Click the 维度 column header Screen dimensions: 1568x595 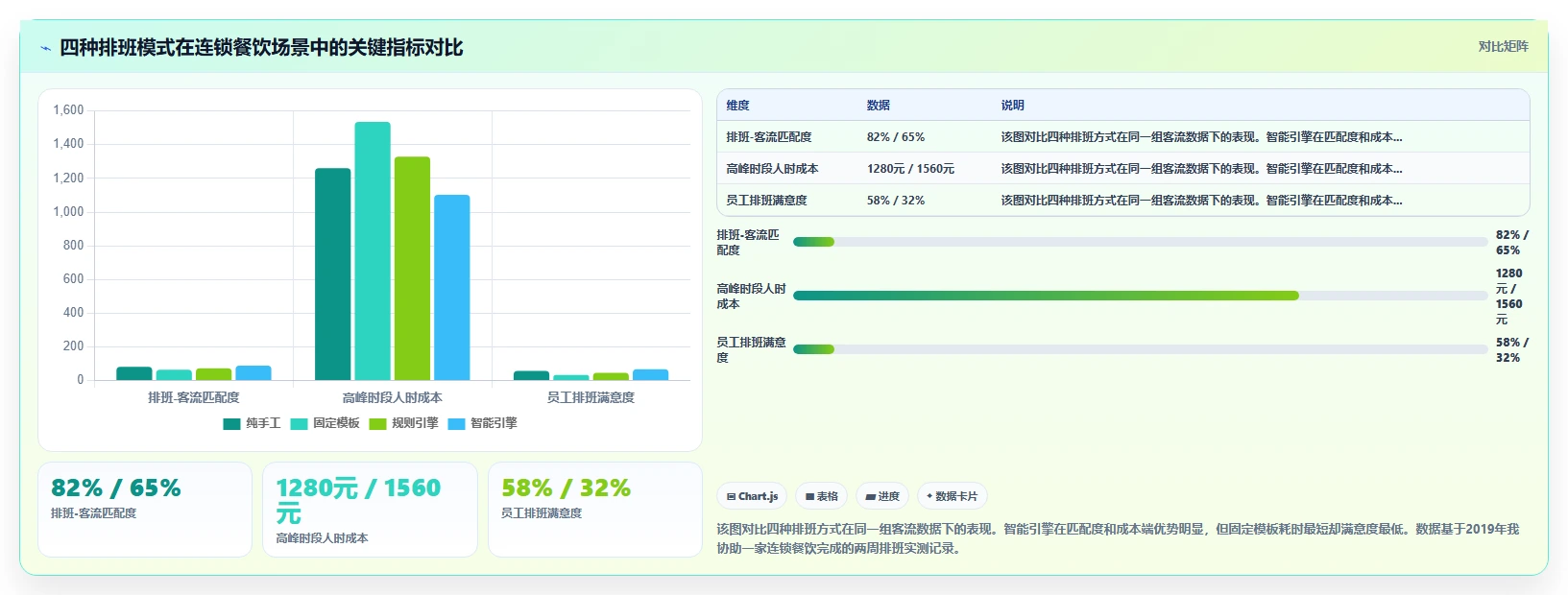pos(737,106)
